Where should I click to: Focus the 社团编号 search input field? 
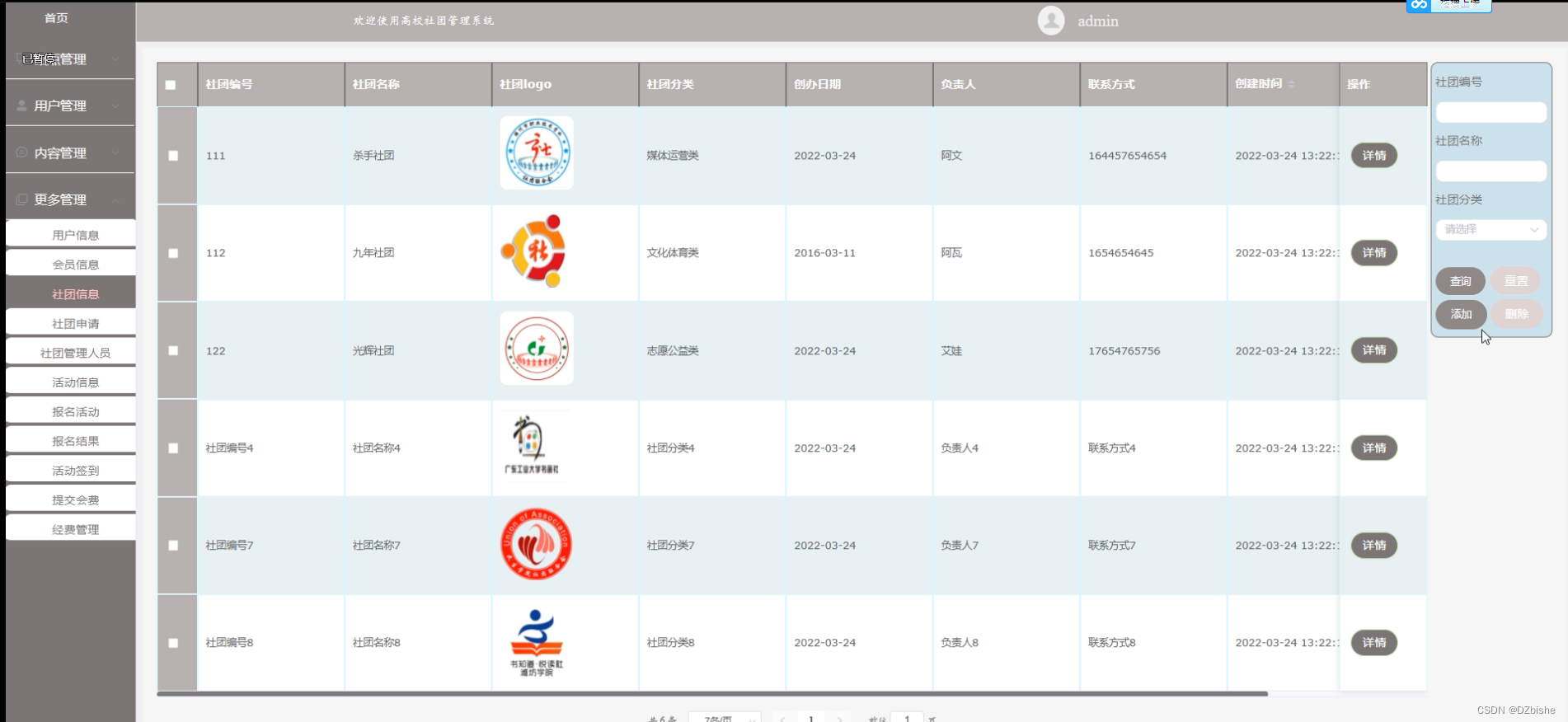[1491, 112]
